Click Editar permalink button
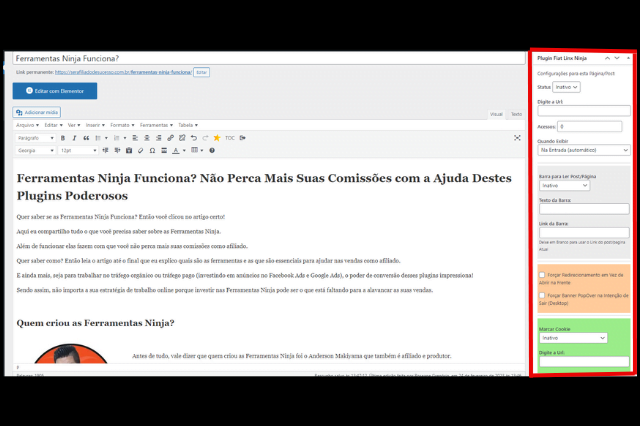 [201, 72]
